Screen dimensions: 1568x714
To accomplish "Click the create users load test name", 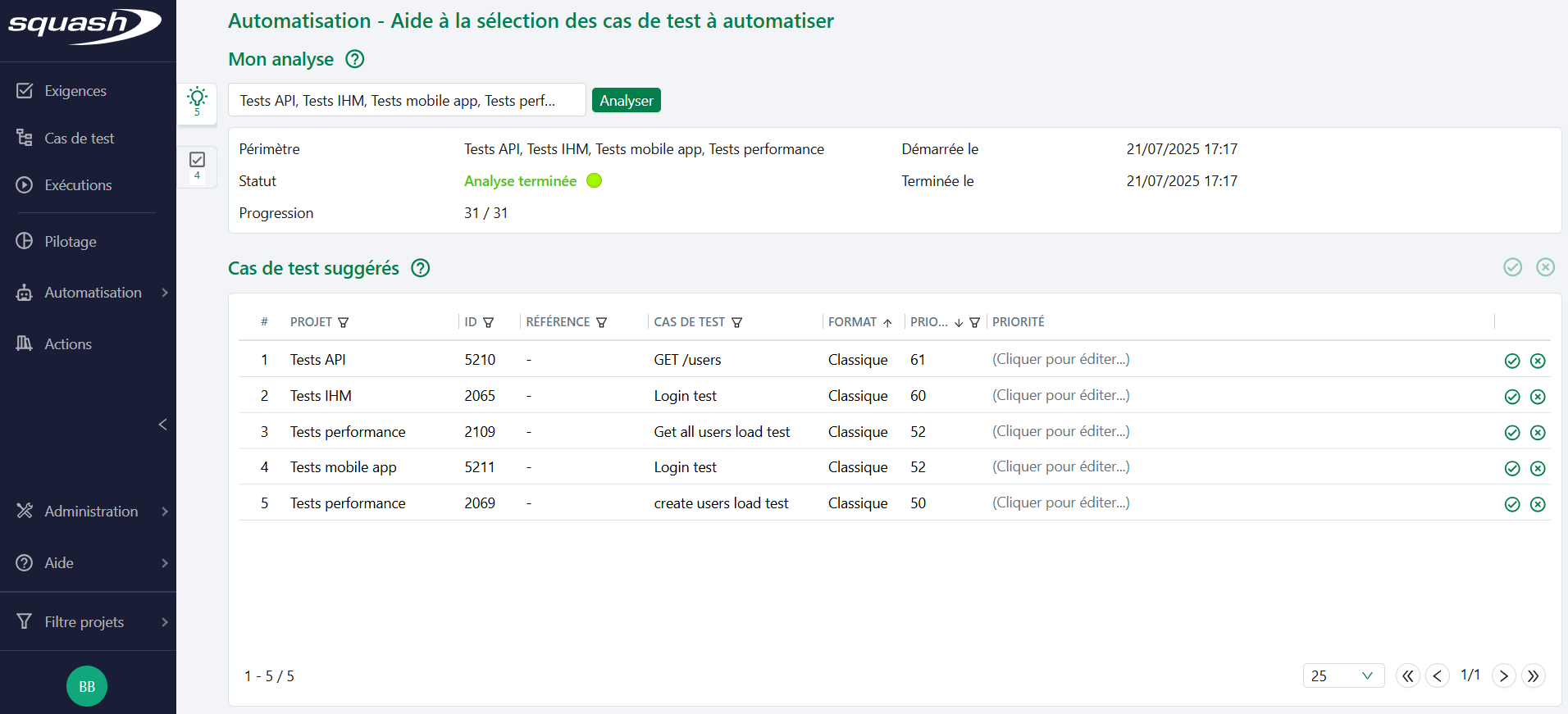I will tap(721, 503).
